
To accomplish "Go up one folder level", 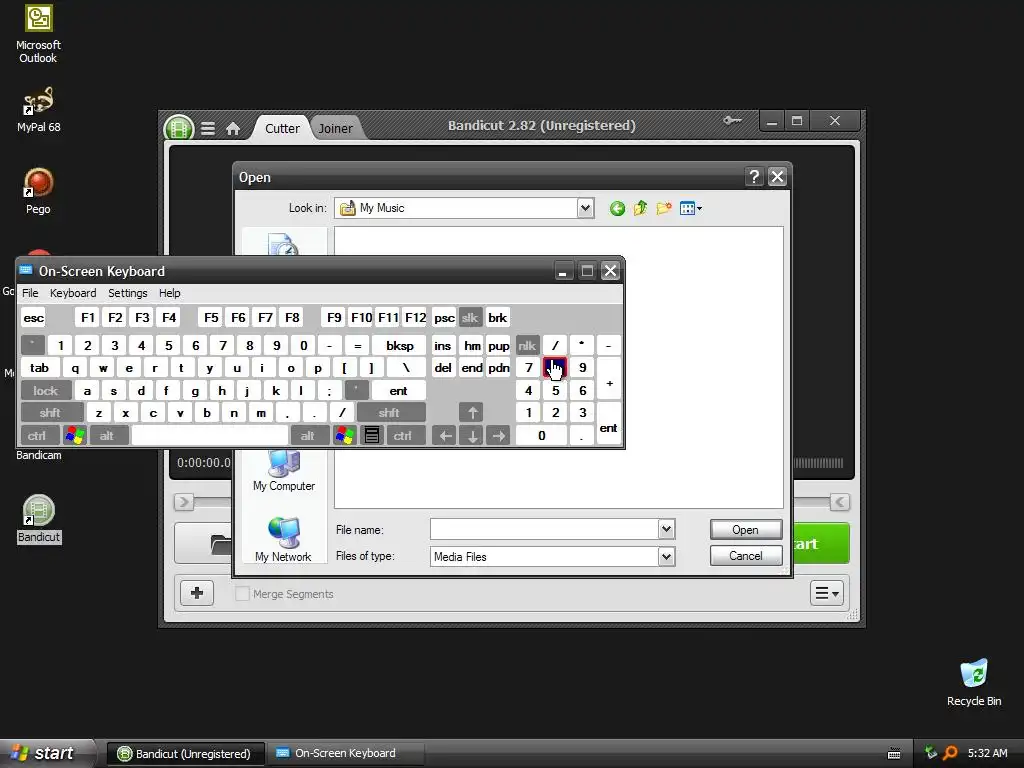I will click(640, 208).
